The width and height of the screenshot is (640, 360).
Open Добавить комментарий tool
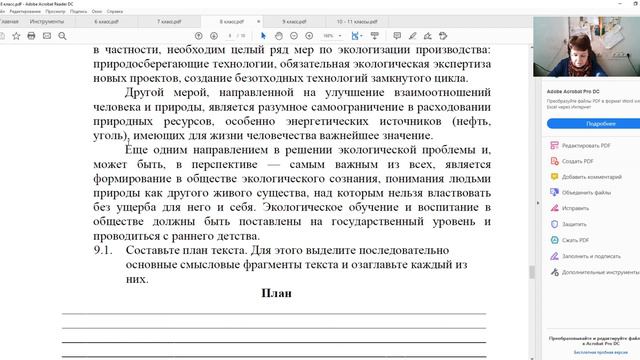587,177
